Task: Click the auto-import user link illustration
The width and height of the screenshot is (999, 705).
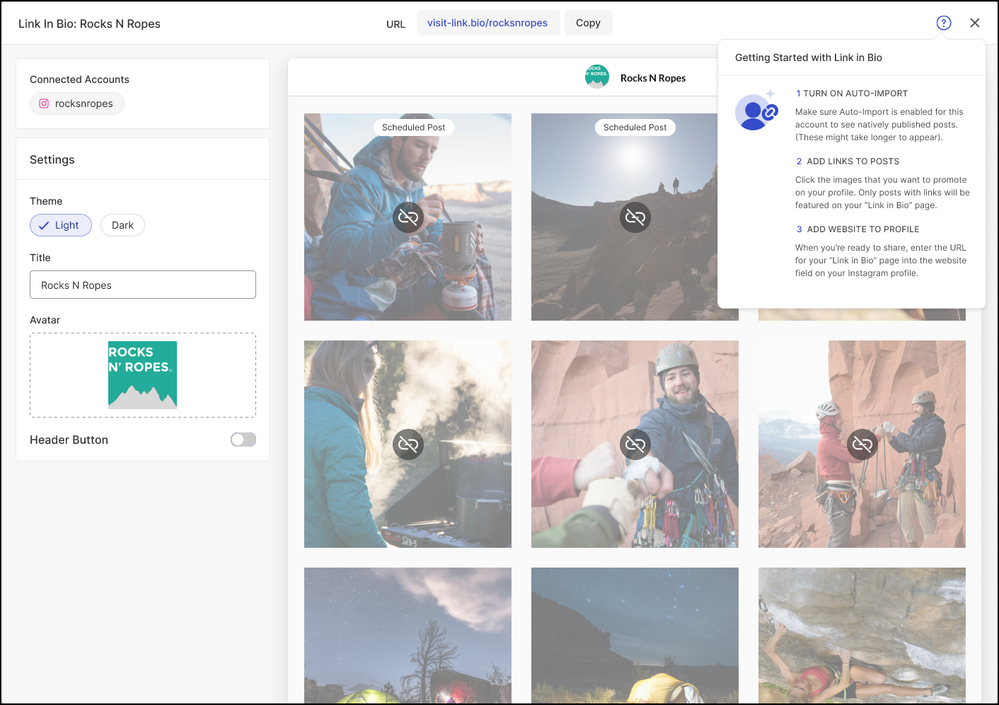Action: [756, 110]
